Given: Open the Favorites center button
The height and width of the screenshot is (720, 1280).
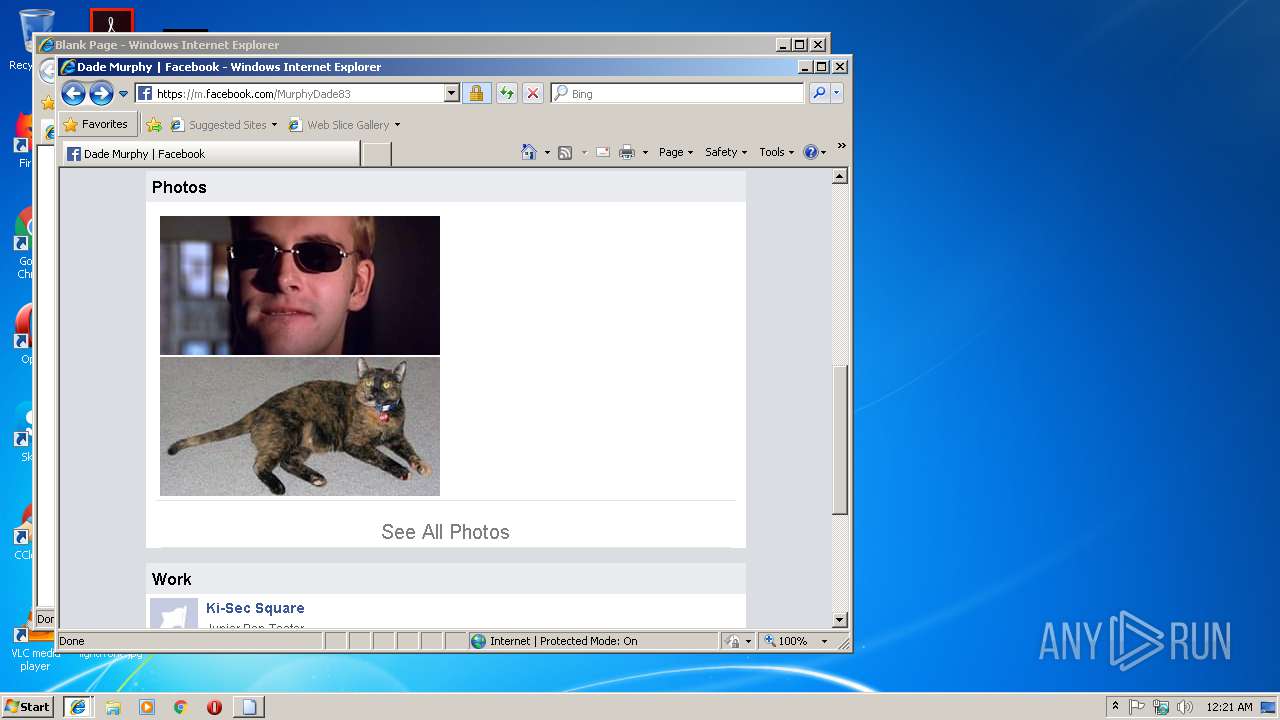Looking at the screenshot, I should point(98,125).
